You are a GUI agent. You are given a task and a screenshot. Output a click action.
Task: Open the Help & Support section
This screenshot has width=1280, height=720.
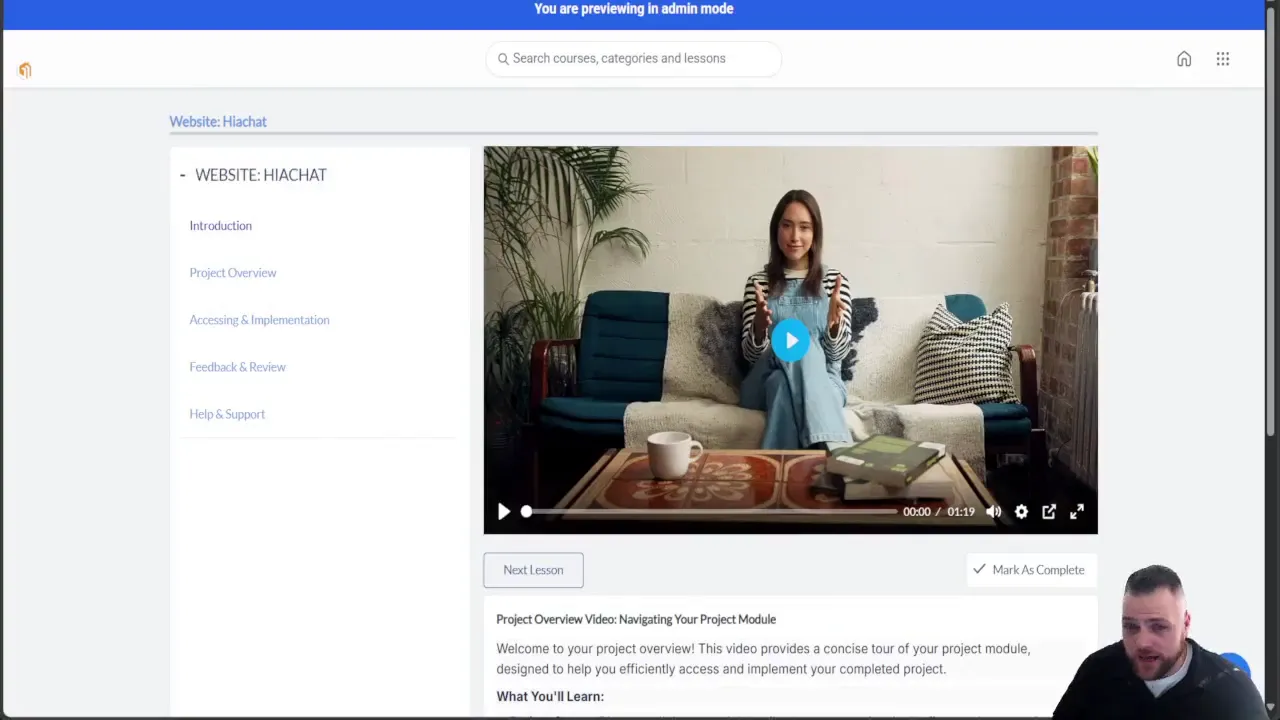227,414
